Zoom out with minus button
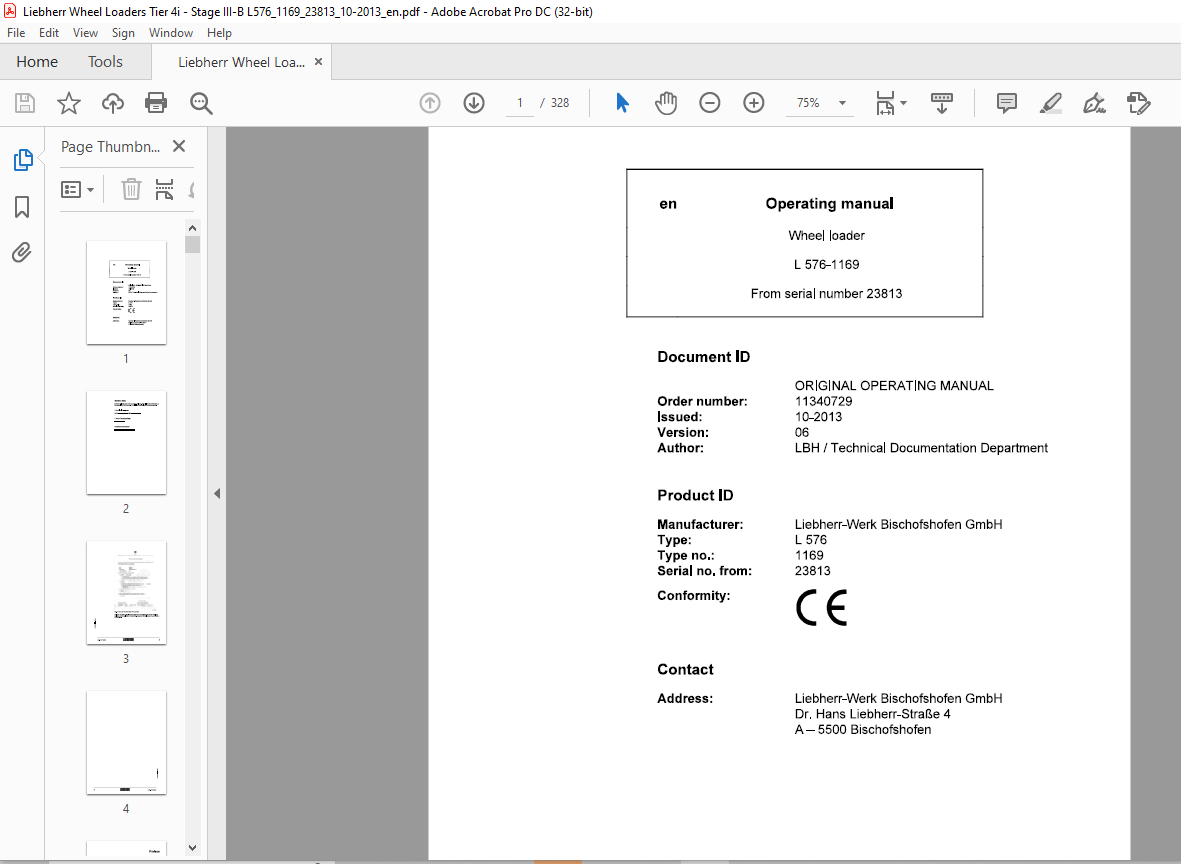Image resolution: width=1181 pixels, height=864 pixels. 710,102
